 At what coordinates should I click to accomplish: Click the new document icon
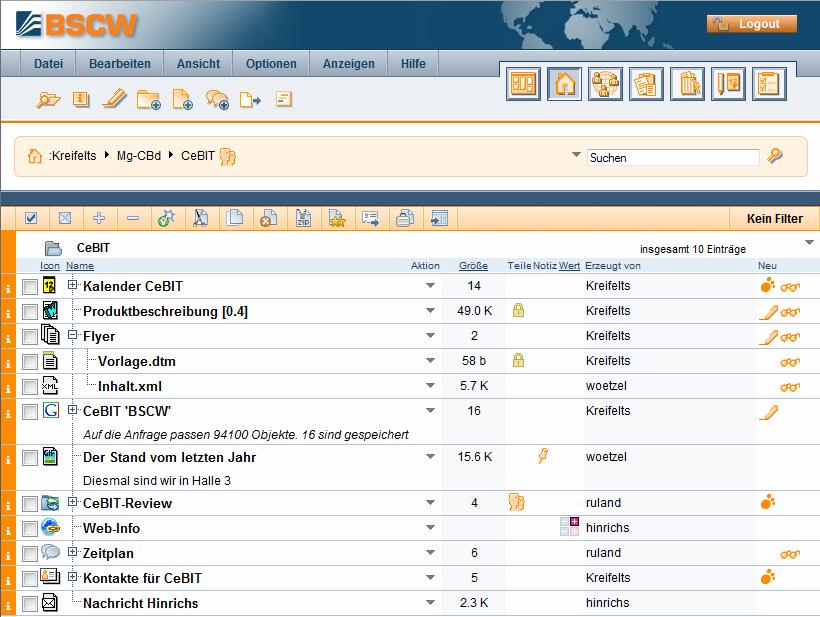point(183,99)
